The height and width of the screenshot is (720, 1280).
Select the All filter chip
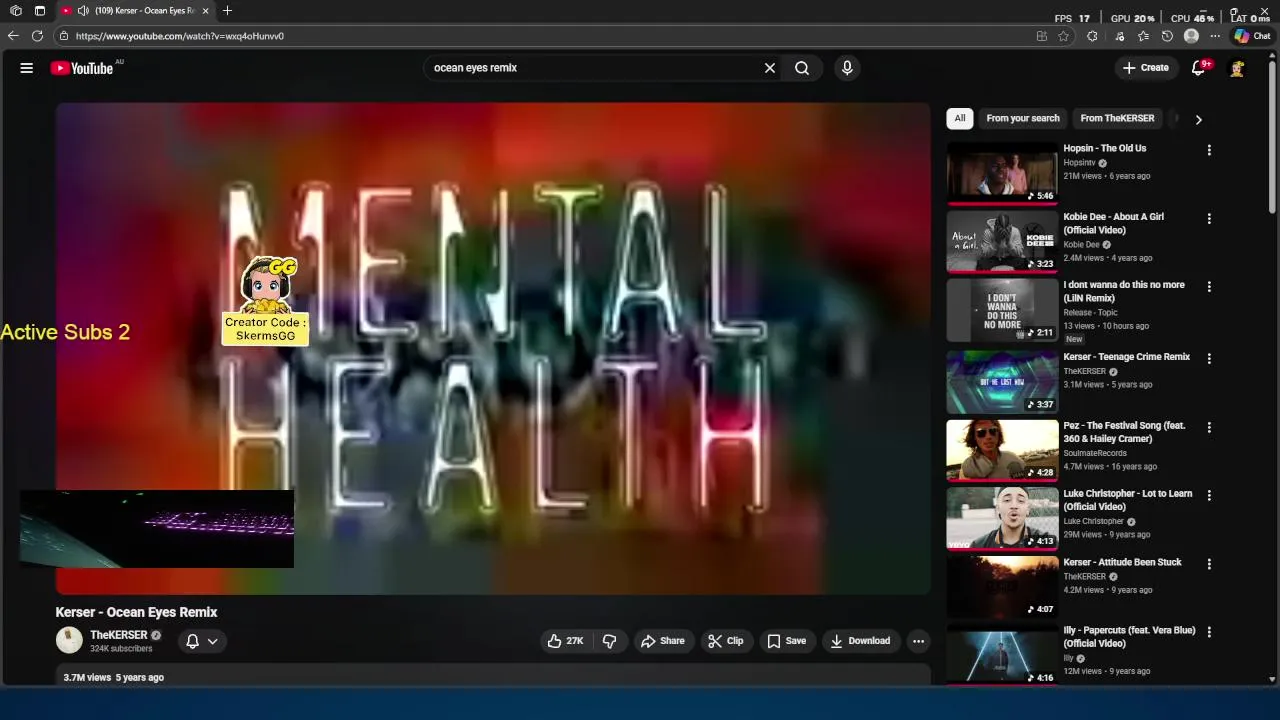(960, 118)
